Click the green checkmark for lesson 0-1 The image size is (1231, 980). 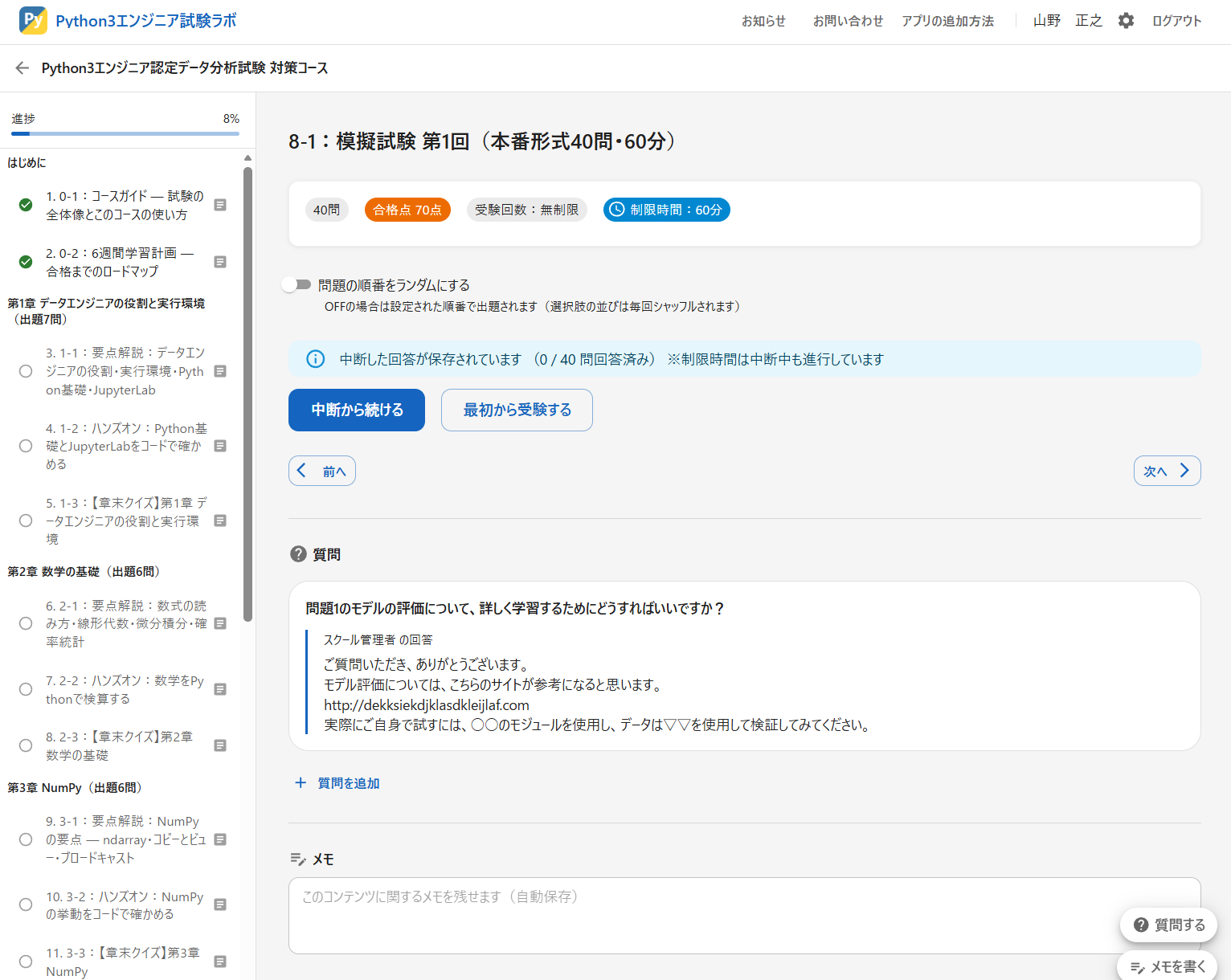pos(26,205)
